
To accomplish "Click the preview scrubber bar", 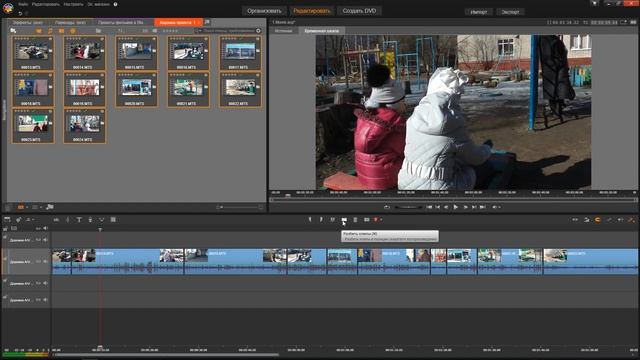I will click(452, 200).
